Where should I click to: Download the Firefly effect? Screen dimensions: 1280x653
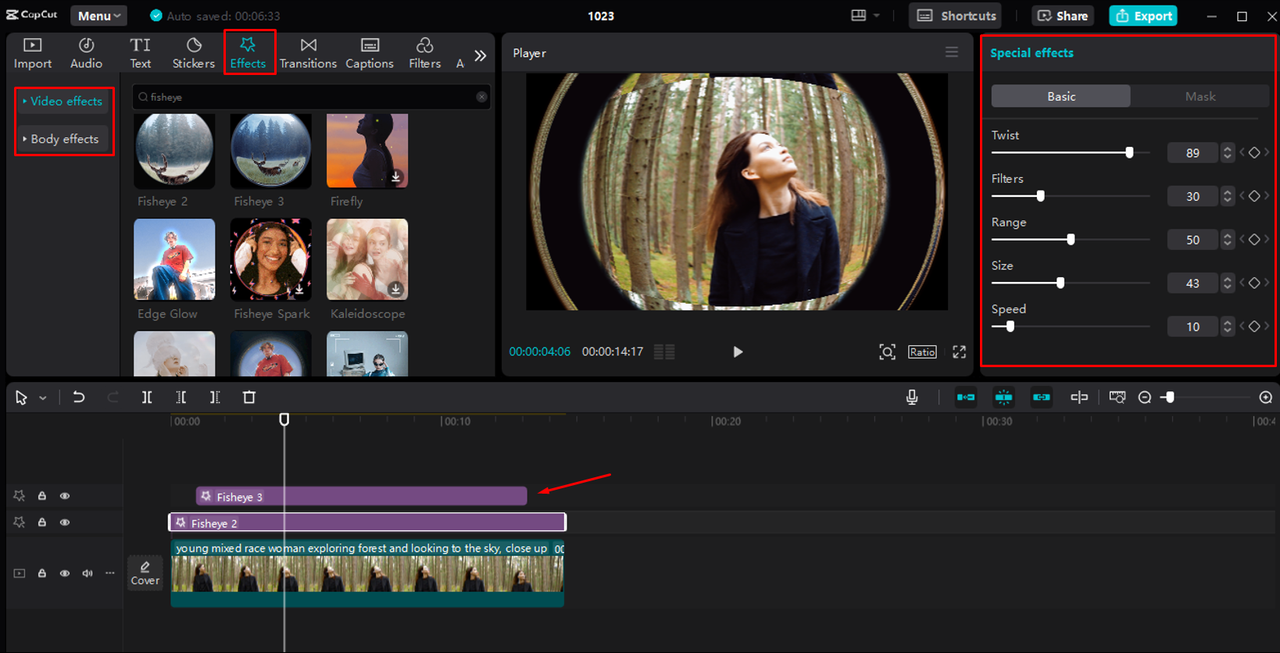pyautogui.click(x=396, y=177)
